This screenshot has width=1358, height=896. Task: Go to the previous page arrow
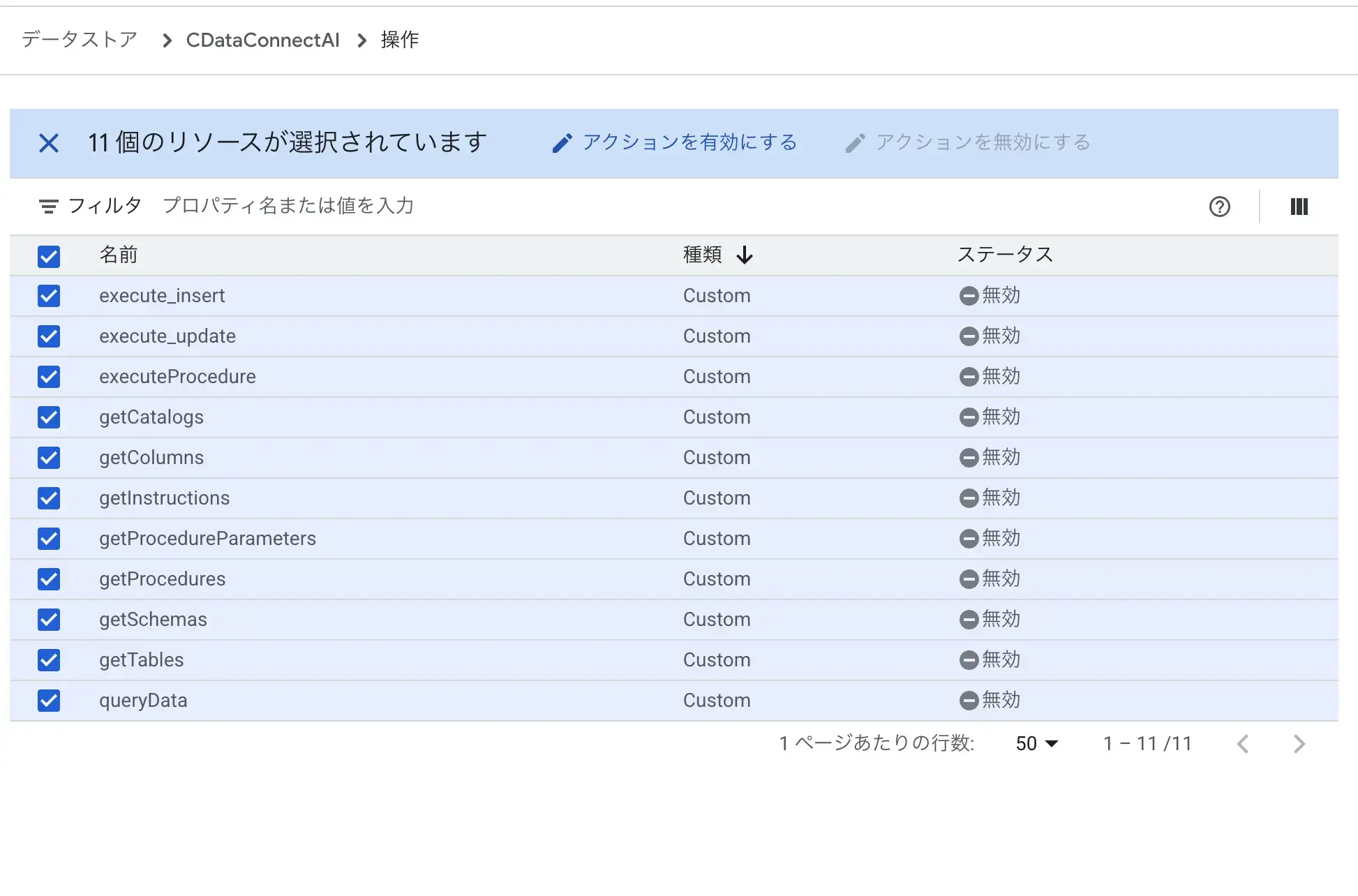coord(1243,744)
